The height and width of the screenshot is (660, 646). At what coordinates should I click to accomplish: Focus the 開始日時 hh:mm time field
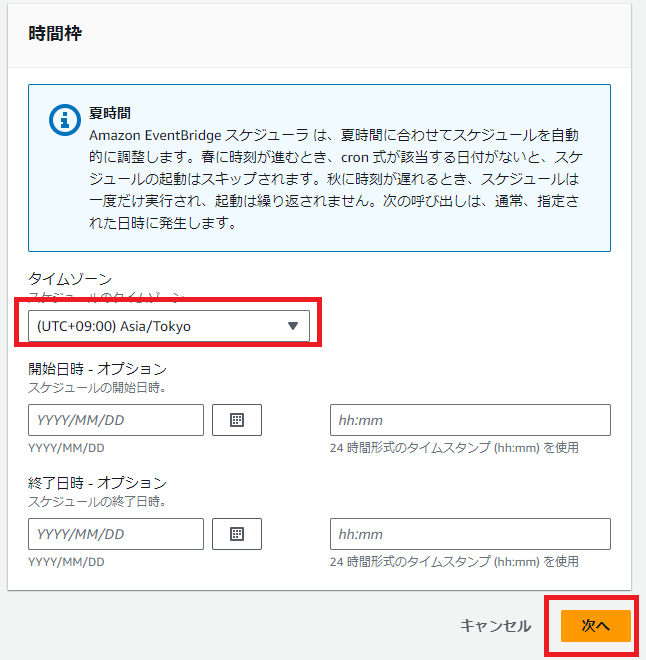pyautogui.click(x=470, y=420)
